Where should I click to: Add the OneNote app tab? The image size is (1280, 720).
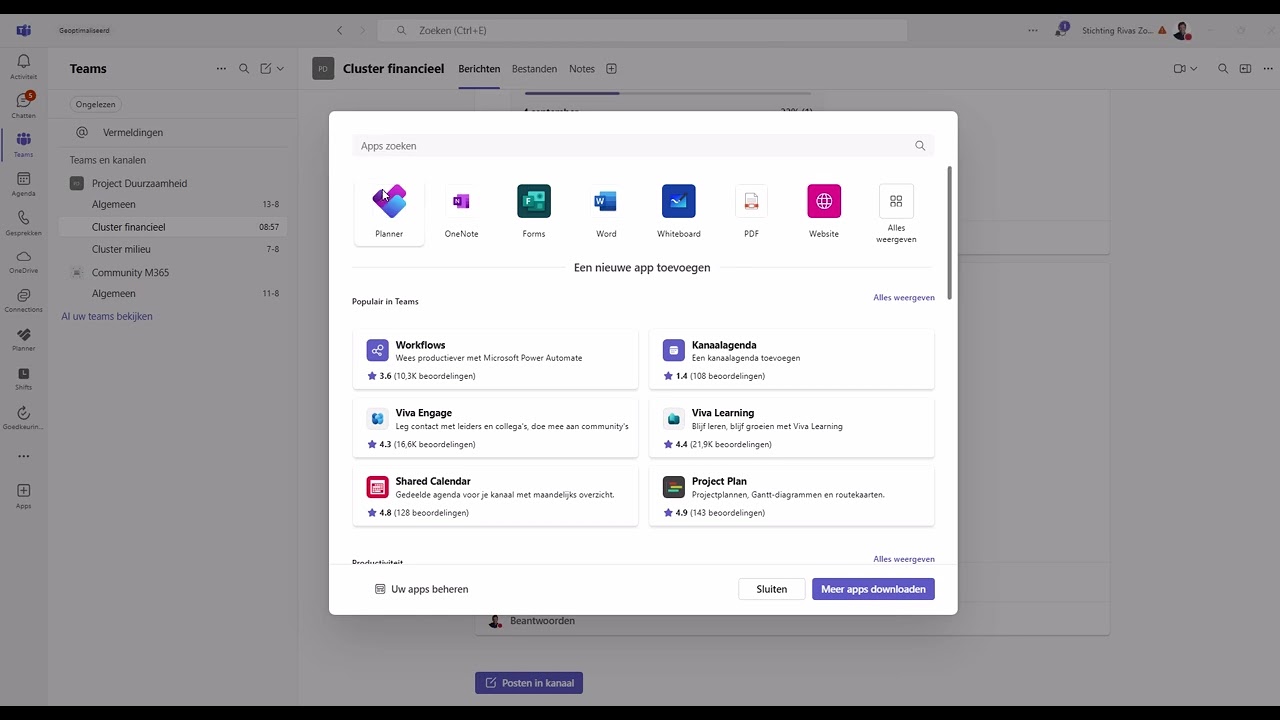461,212
